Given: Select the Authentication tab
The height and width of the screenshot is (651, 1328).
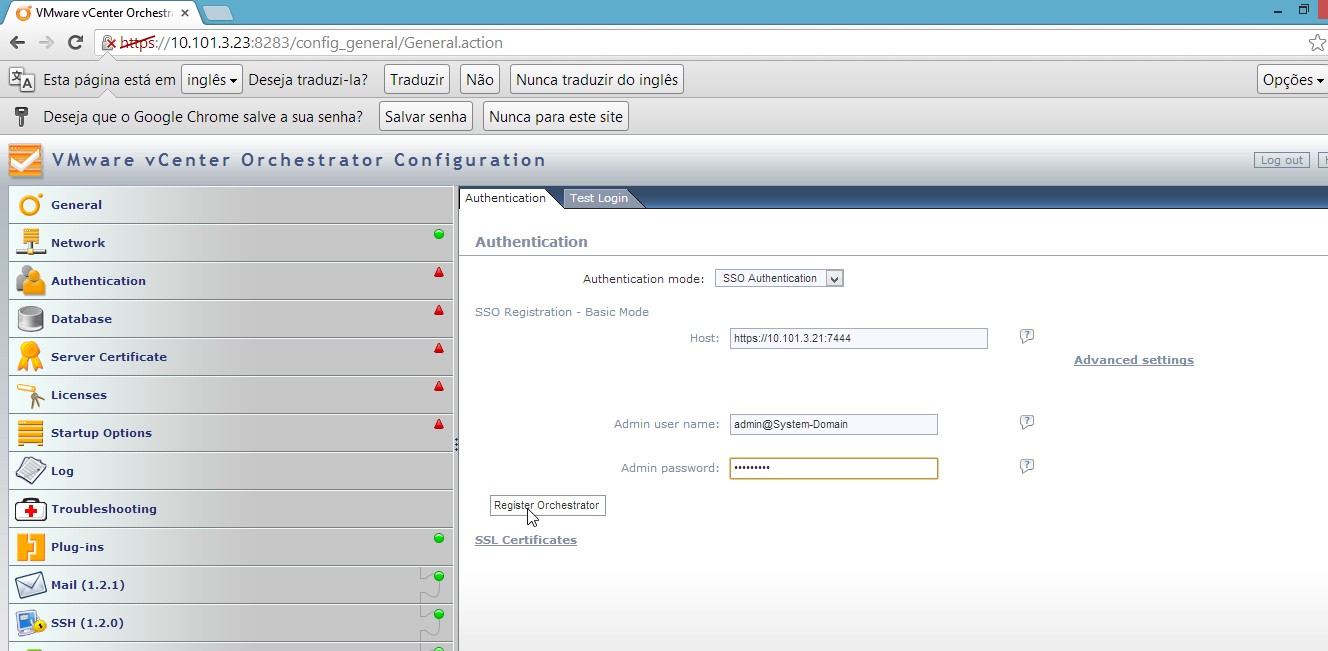Looking at the screenshot, I should pos(505,198).
